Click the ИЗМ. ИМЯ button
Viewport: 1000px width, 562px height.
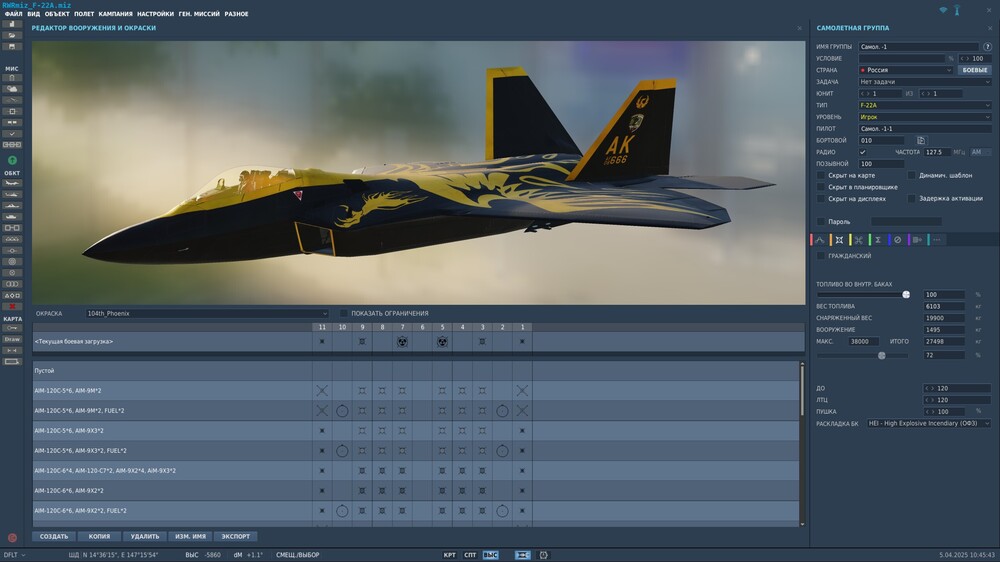[190, 536]
